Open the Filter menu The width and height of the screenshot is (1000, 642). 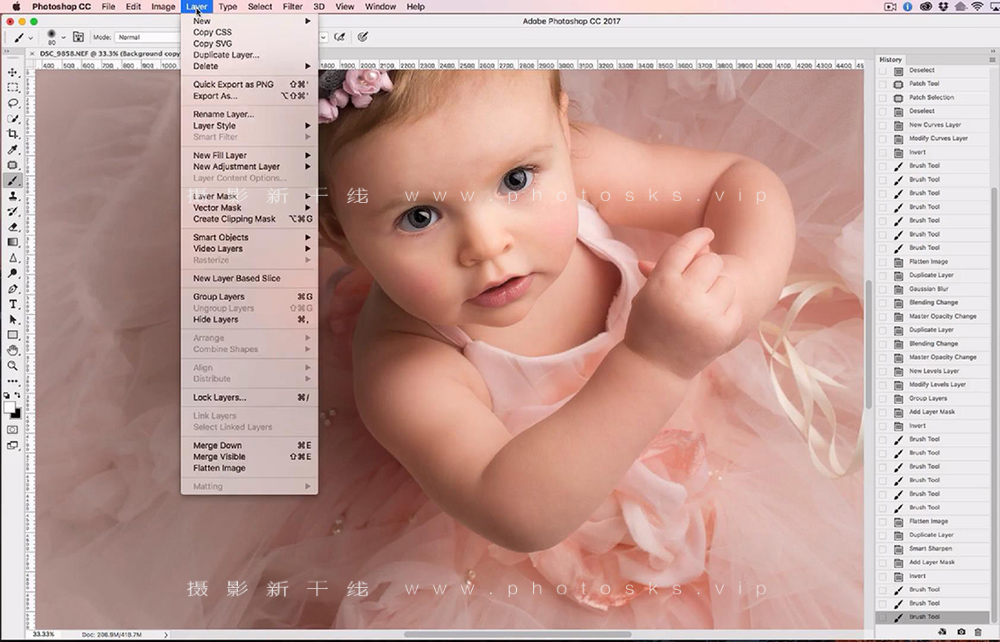(293, 6)
